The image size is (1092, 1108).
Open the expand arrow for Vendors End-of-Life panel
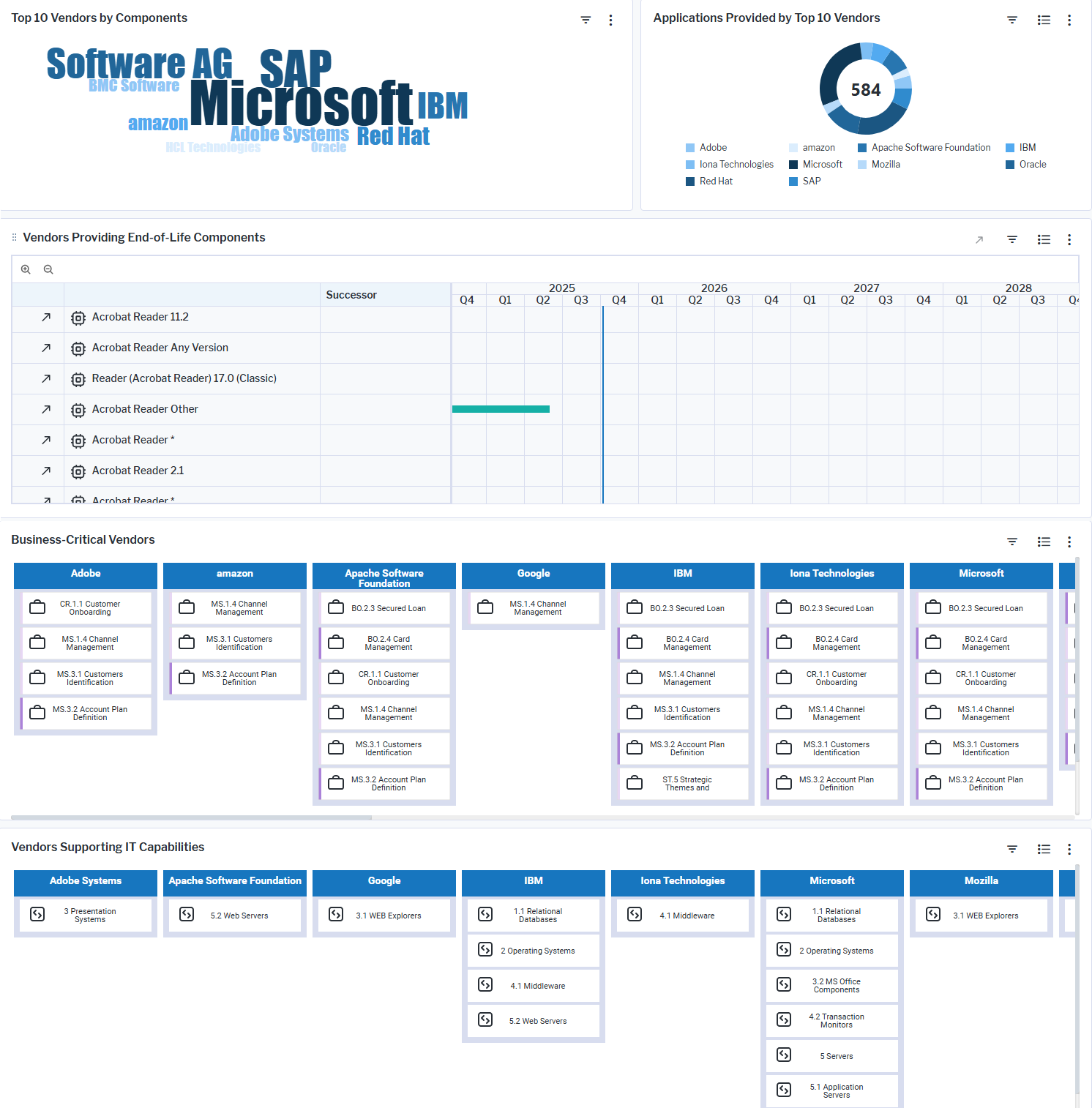pos(979,239)
